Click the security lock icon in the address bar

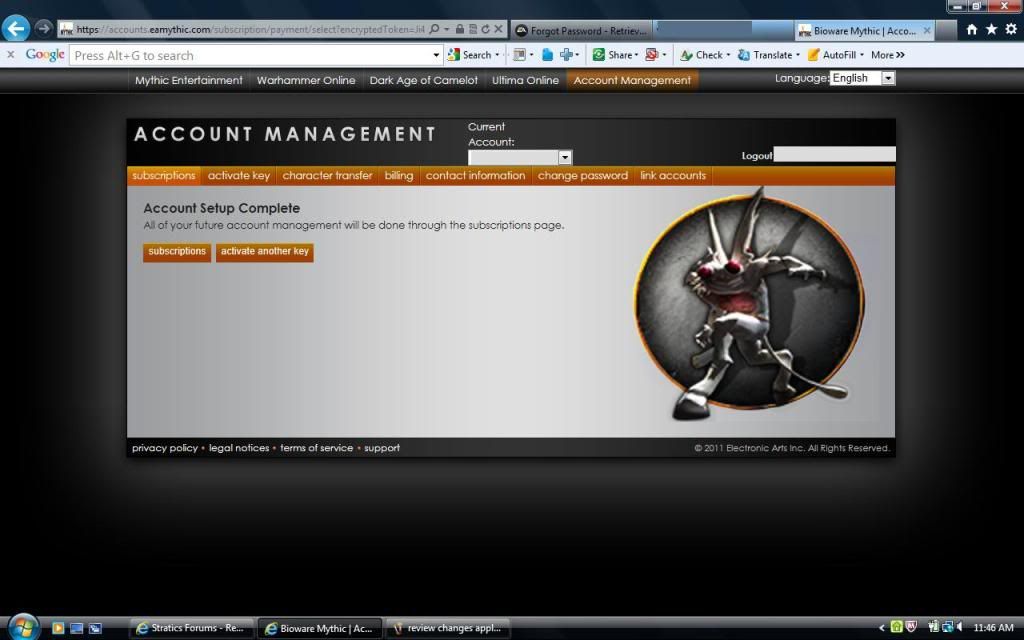(460, 29)
